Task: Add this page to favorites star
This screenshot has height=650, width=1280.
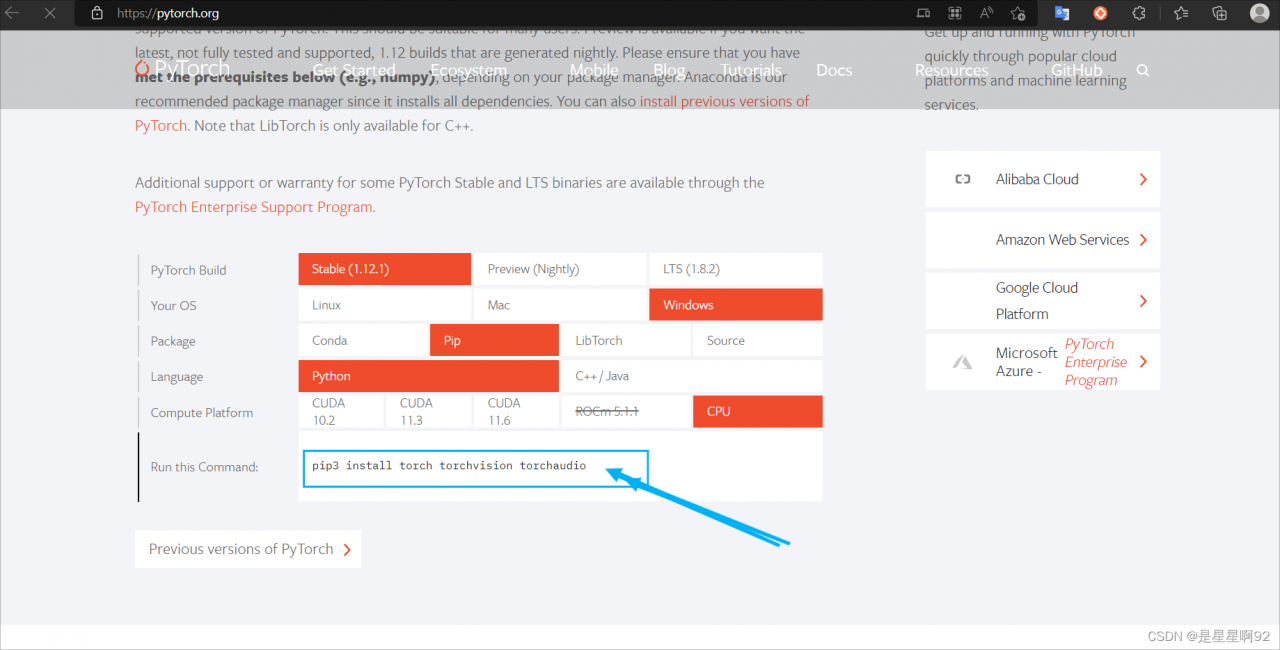Action: [1018, 14]
